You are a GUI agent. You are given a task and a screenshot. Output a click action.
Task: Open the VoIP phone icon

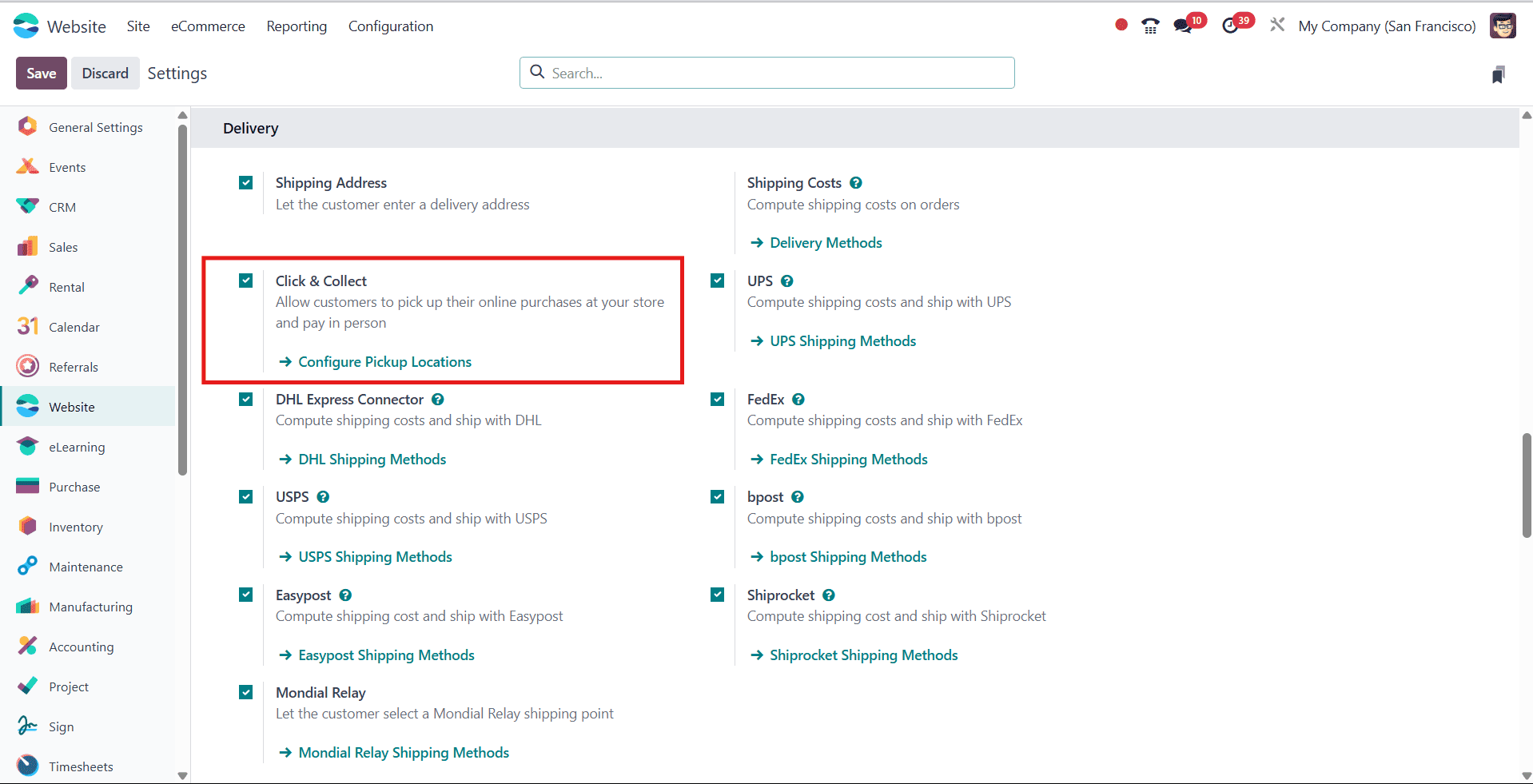[x=1150, y=26]
